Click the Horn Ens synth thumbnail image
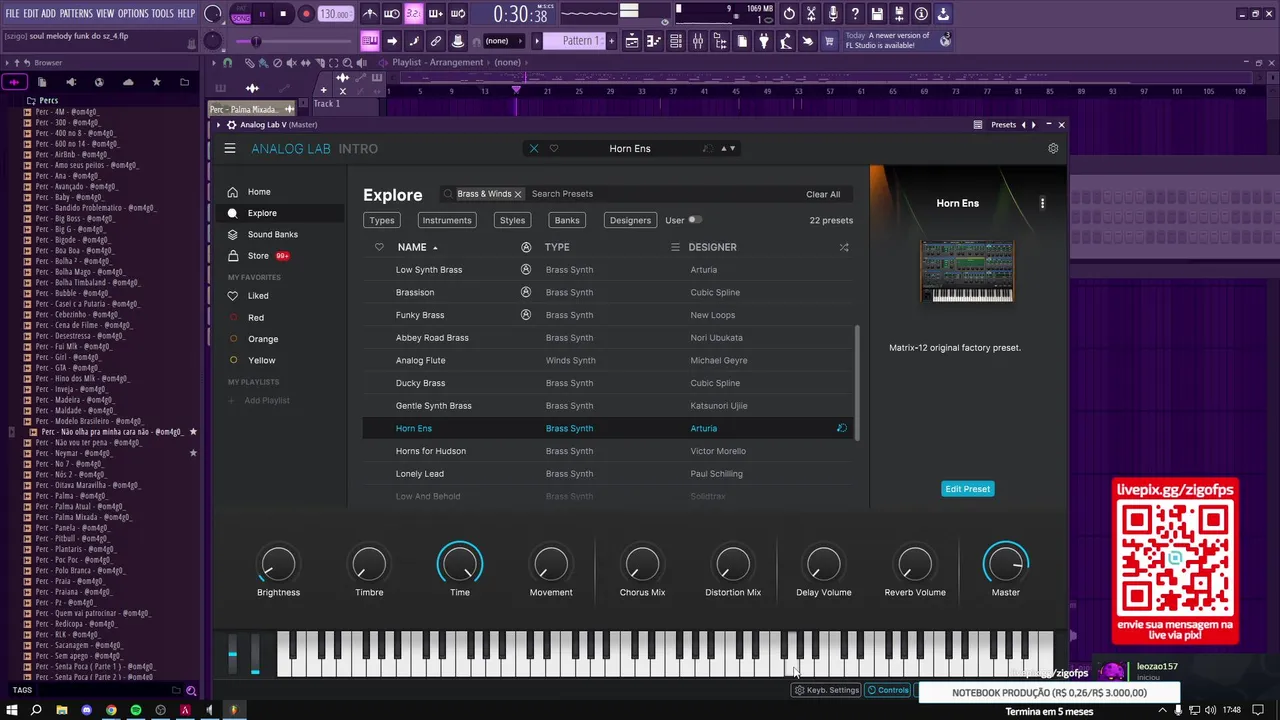Viewport: 1280px width, 720px height. pyautogui.click(x=967, y=271)
